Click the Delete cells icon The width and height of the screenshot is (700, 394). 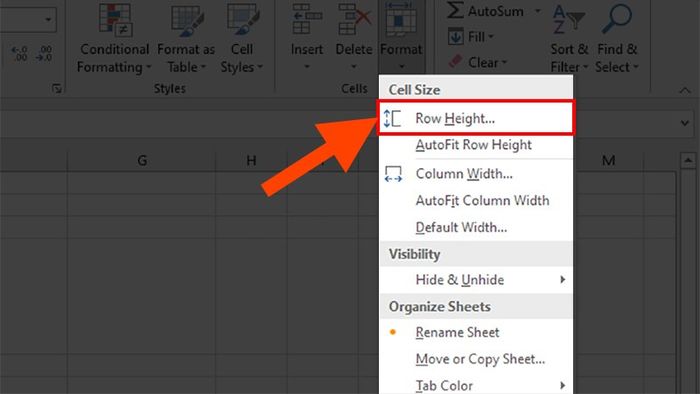tap(354, 19)
